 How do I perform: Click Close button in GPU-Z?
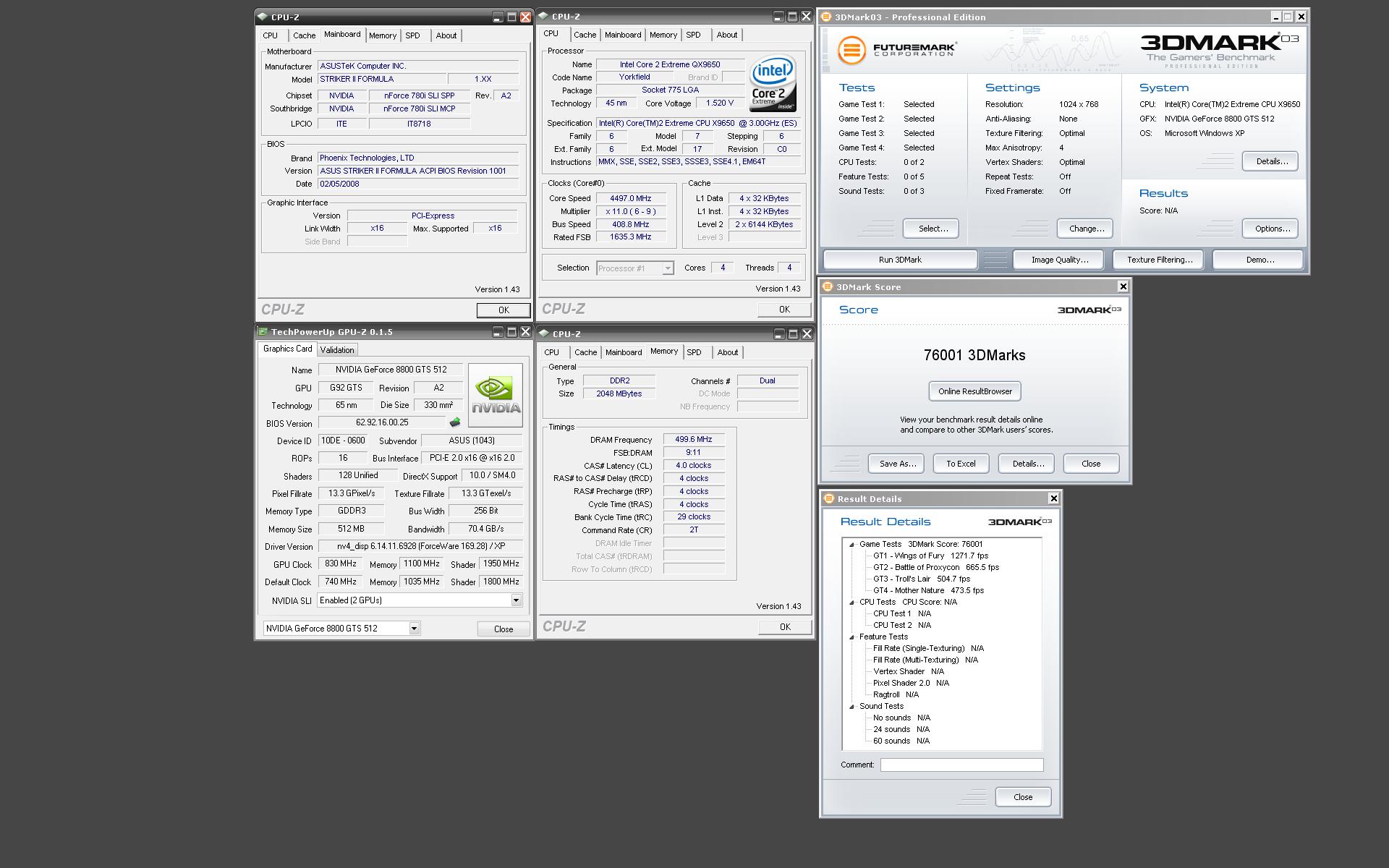(x=504, y=629)
